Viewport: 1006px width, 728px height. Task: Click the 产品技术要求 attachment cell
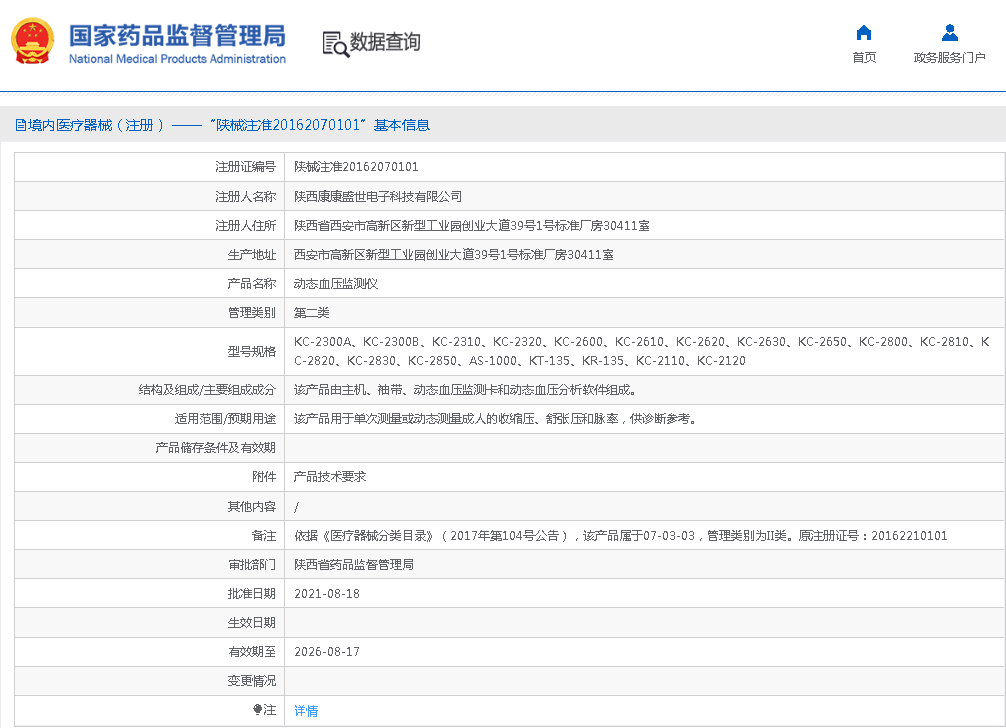point(330,477)
